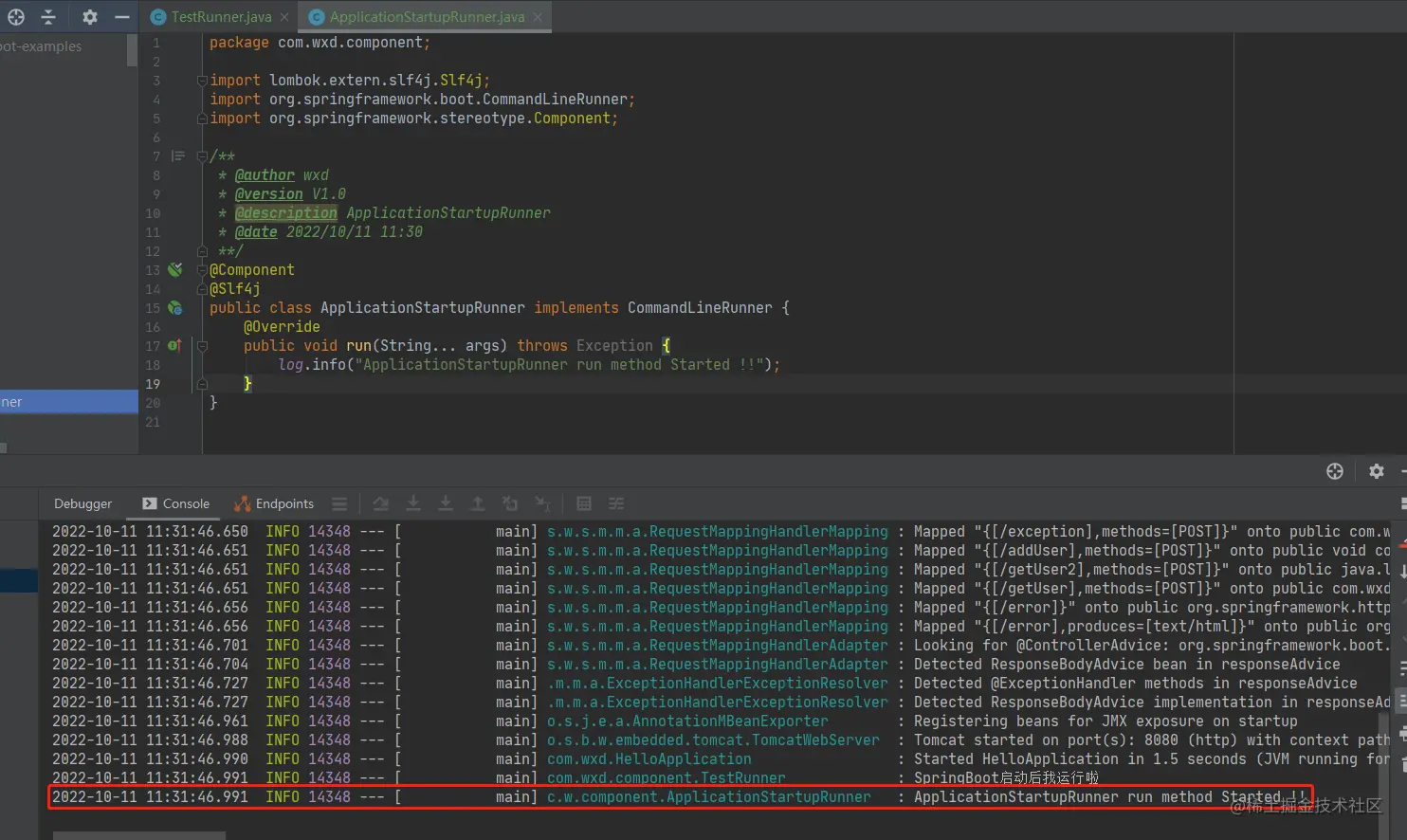Hide the Project panel with the minus icon
Screen dimensions: 1407x840
[x=122, y=17]
